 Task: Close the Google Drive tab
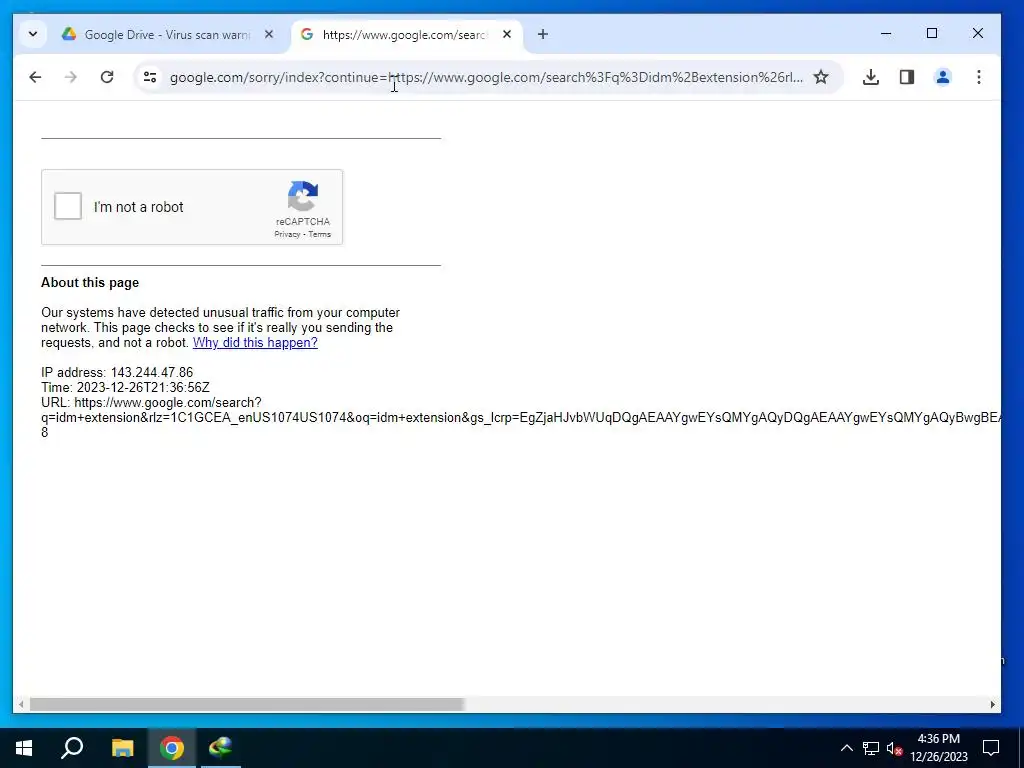click(269, 35)
